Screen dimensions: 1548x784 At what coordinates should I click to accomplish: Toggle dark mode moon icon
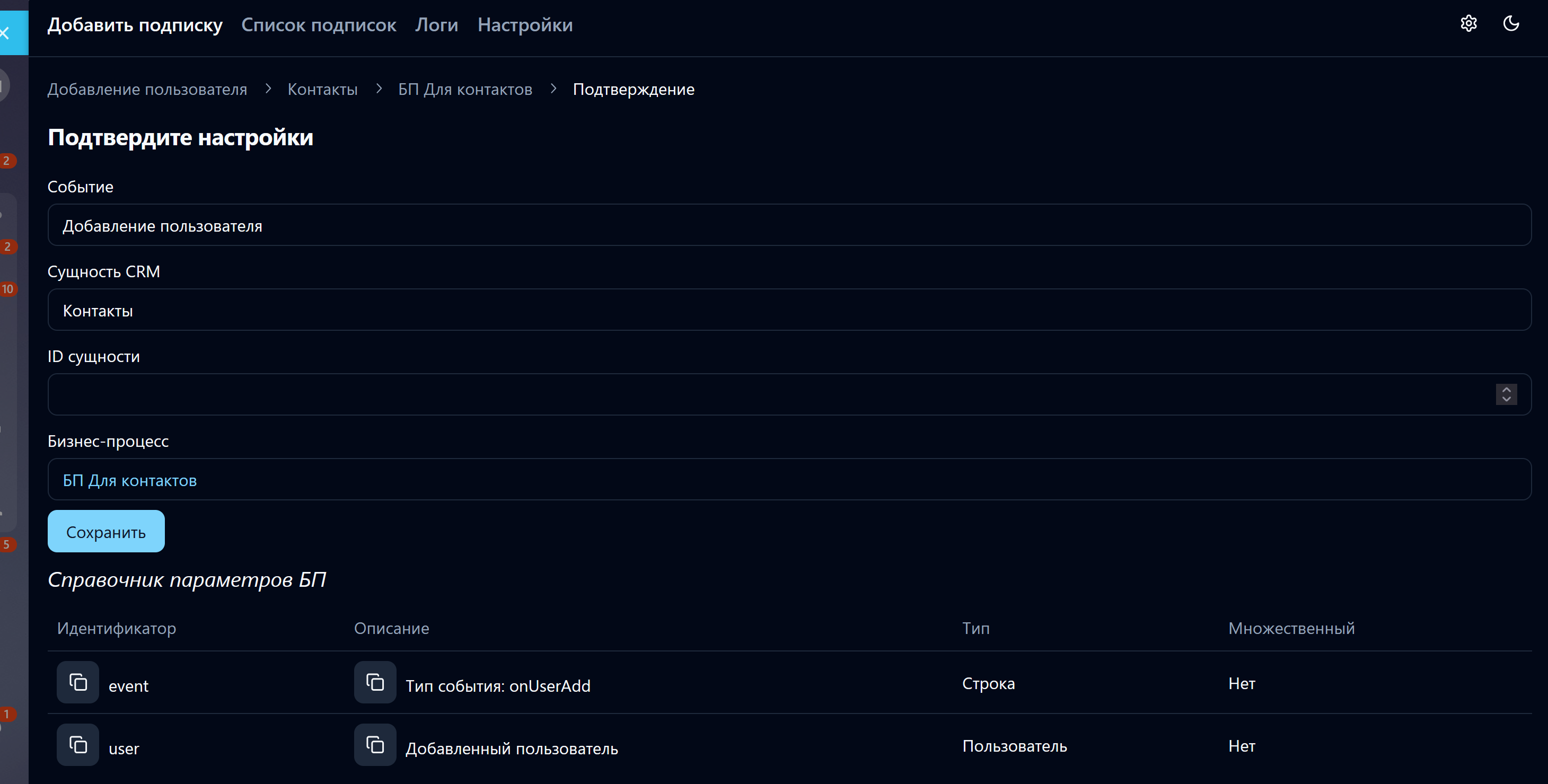tap(1511, 24)
